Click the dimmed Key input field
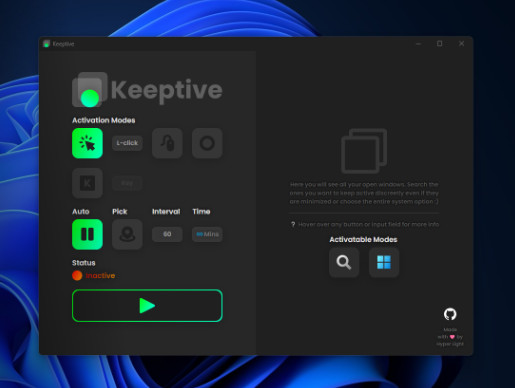 tap(127, 183)
